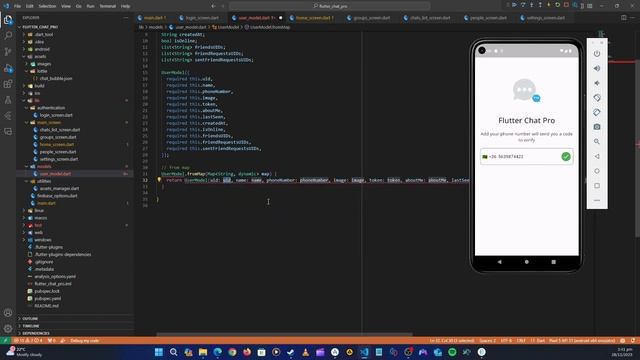Switch to the login_screen.dart tab

coord(202,18)
